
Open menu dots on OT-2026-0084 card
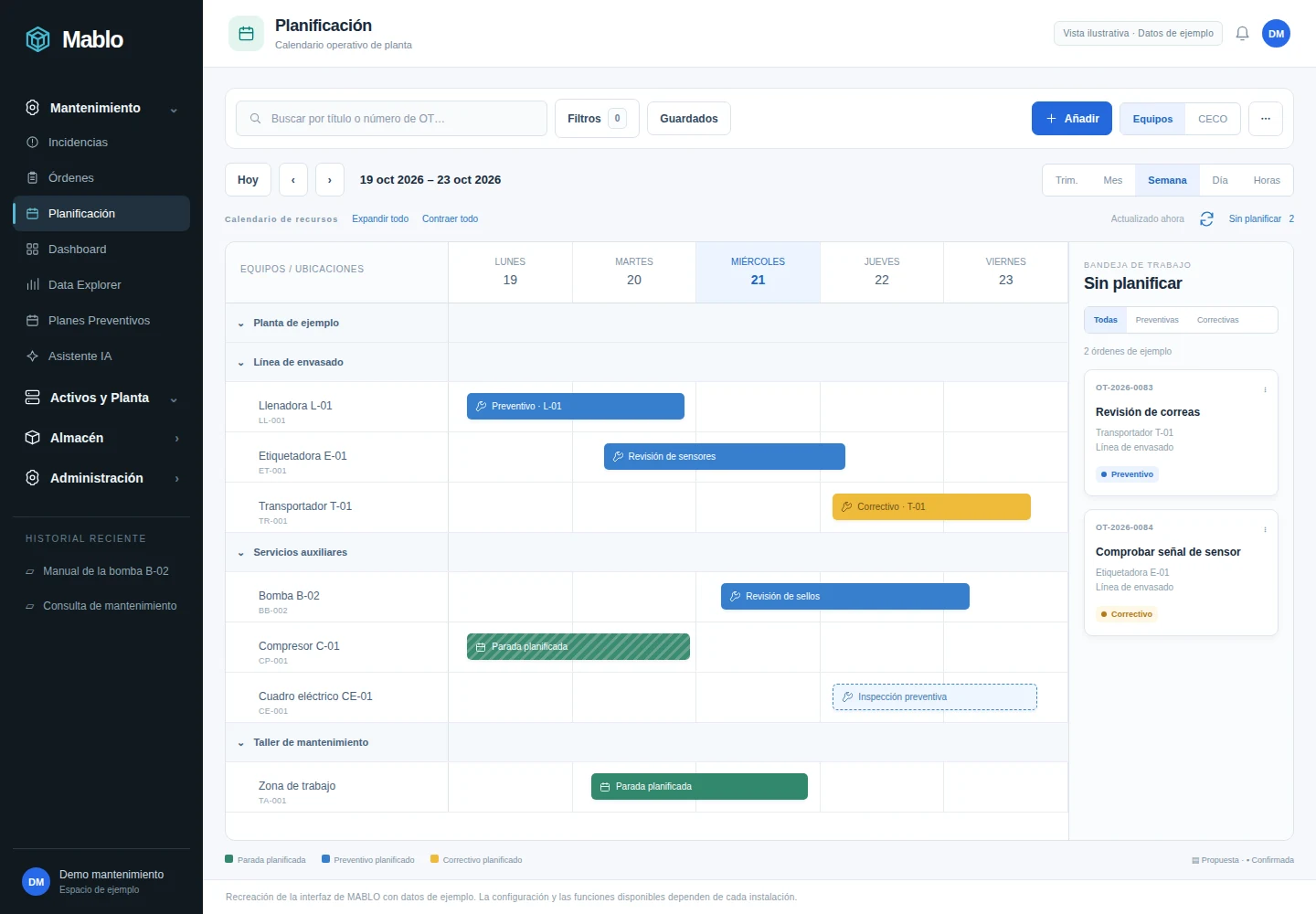pos(1265,529)
